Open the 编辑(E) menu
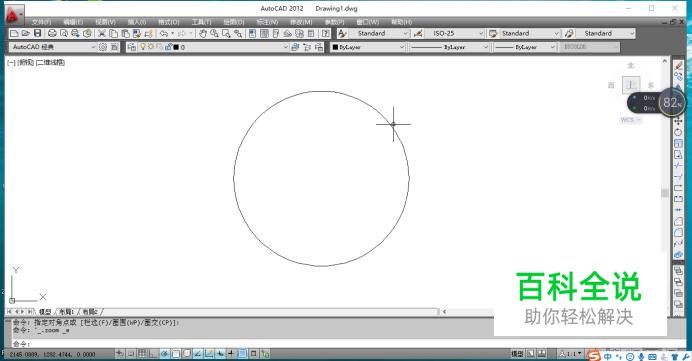 pyautogui.click(x=73, y=22)
